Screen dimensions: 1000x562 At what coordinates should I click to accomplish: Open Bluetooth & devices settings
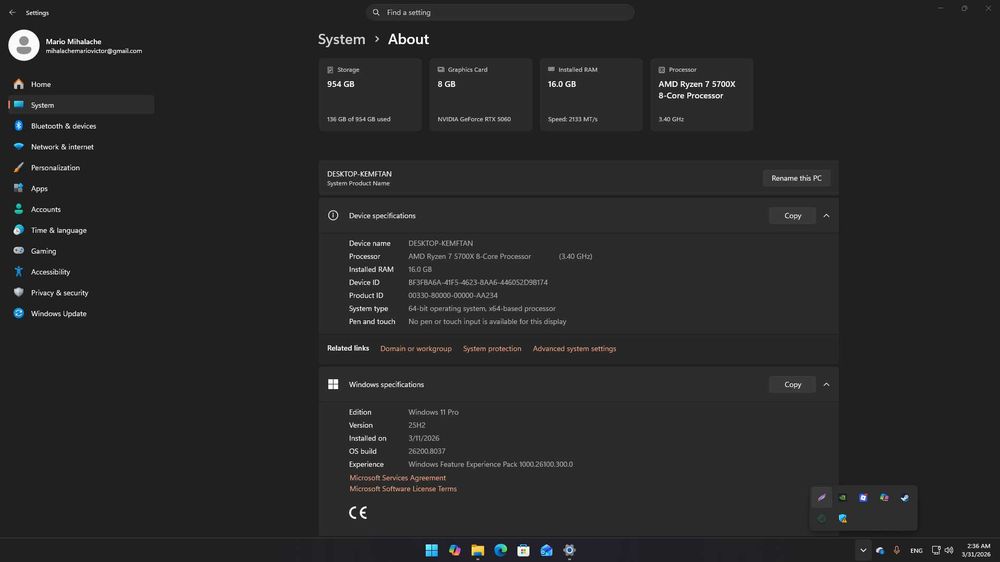(81, 126)
